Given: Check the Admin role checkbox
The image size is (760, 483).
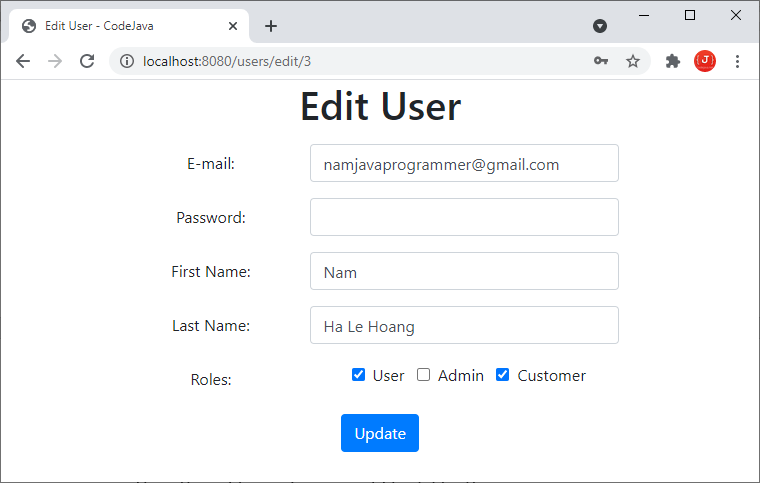Looking at the screenshot, I should (x=423, y=374).
